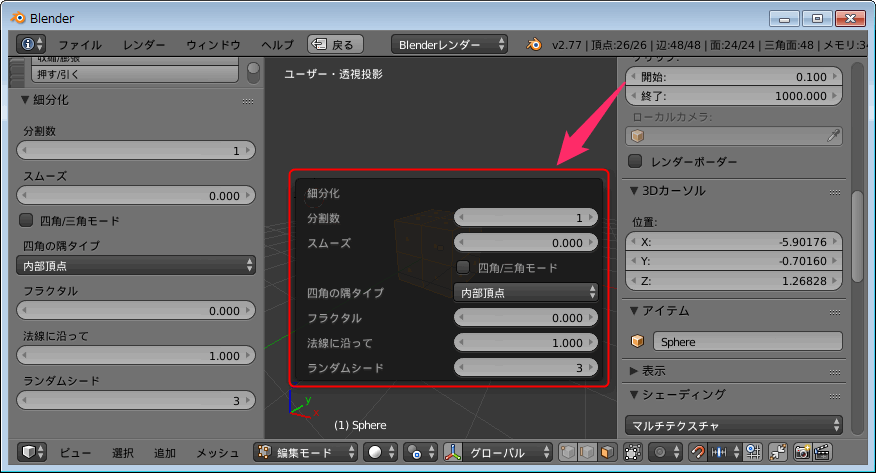The height and width of the screenshot is (473, 876).
Task: Open the viewport shading sphere dropdown
Action: tap(381, 452)
